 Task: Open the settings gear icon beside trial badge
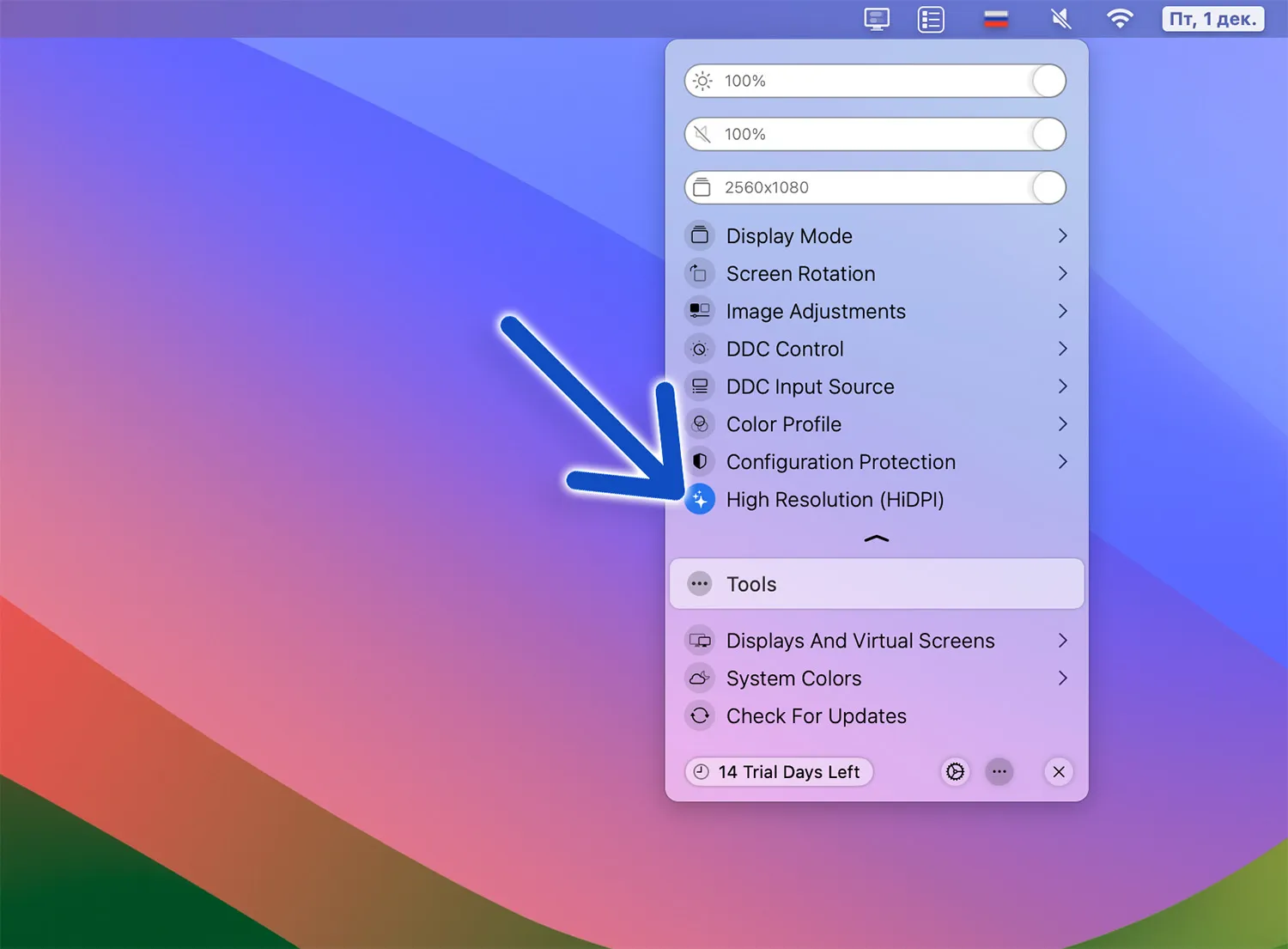pos(955,772)
